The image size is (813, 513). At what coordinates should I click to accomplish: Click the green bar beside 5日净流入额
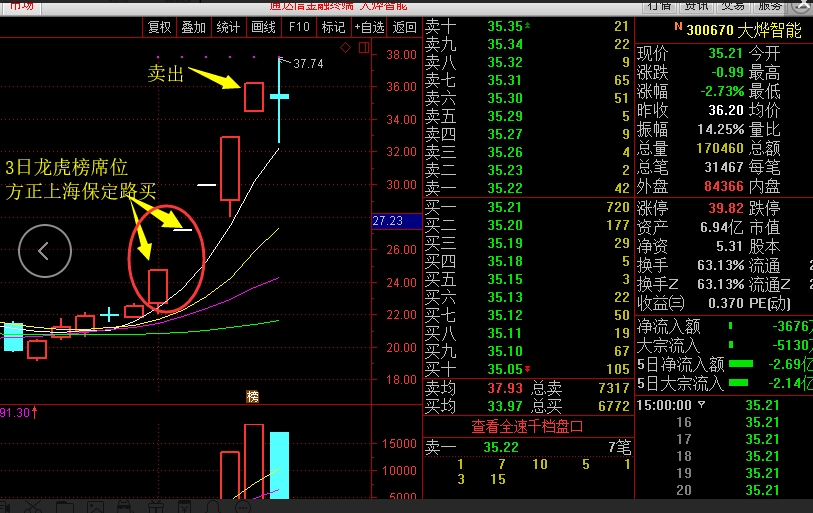[741, 363]
